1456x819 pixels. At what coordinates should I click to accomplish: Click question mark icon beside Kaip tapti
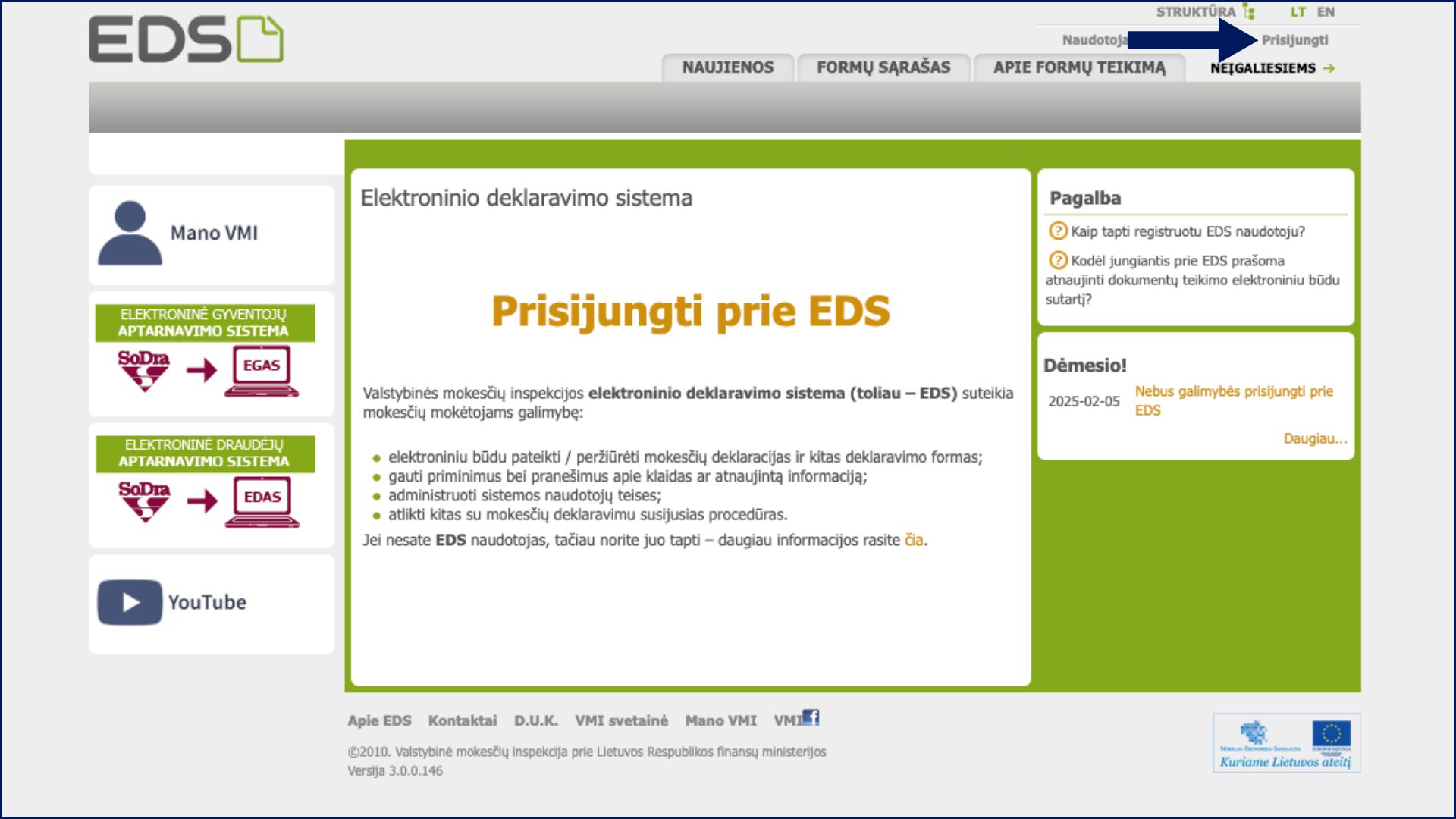click(x=1058, y=231)
